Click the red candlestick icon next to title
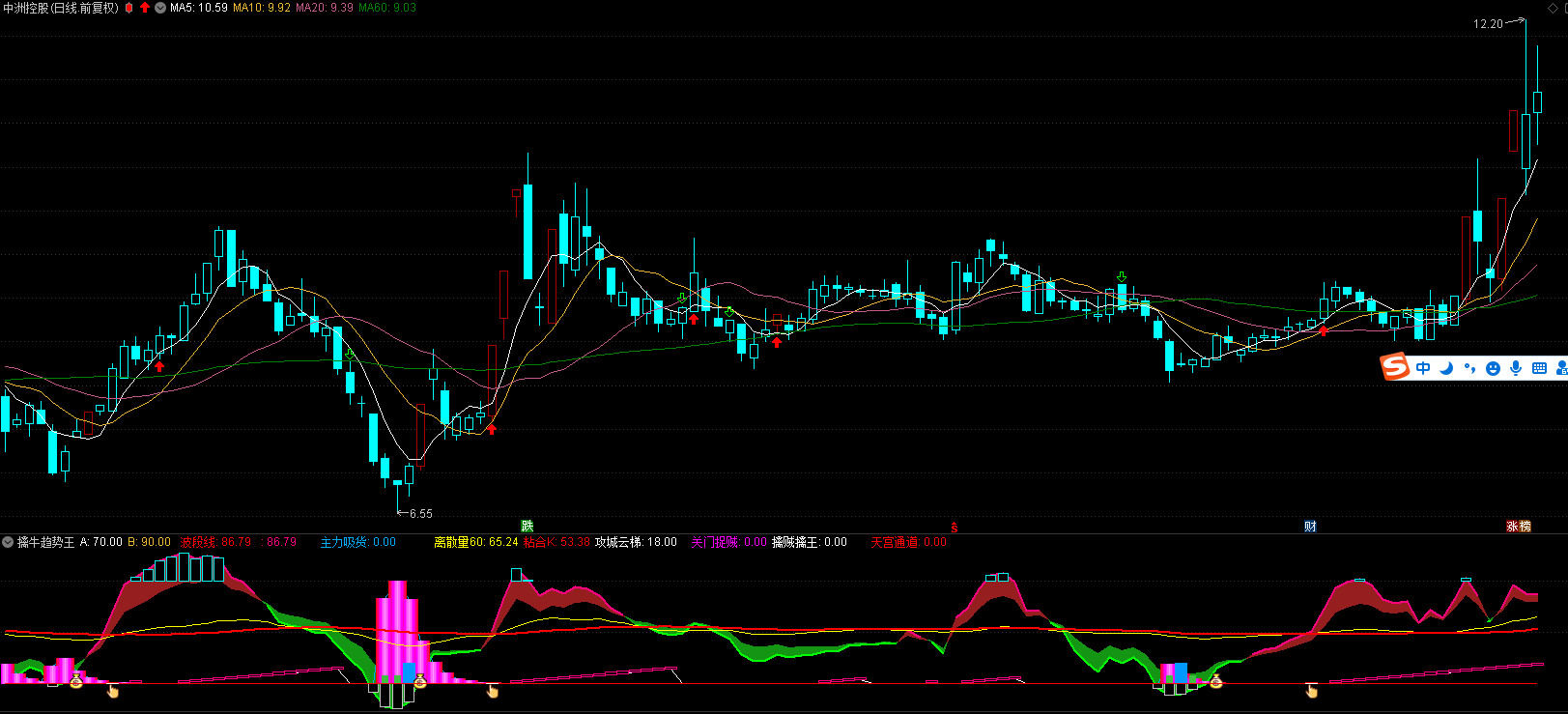 point(129,8)
